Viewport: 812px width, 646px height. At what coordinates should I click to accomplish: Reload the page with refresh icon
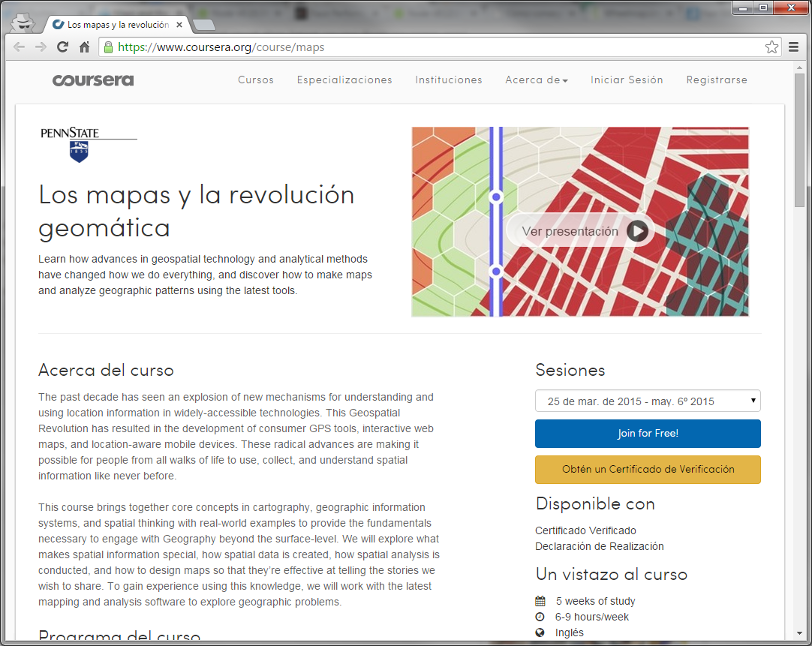pos(62,47)
